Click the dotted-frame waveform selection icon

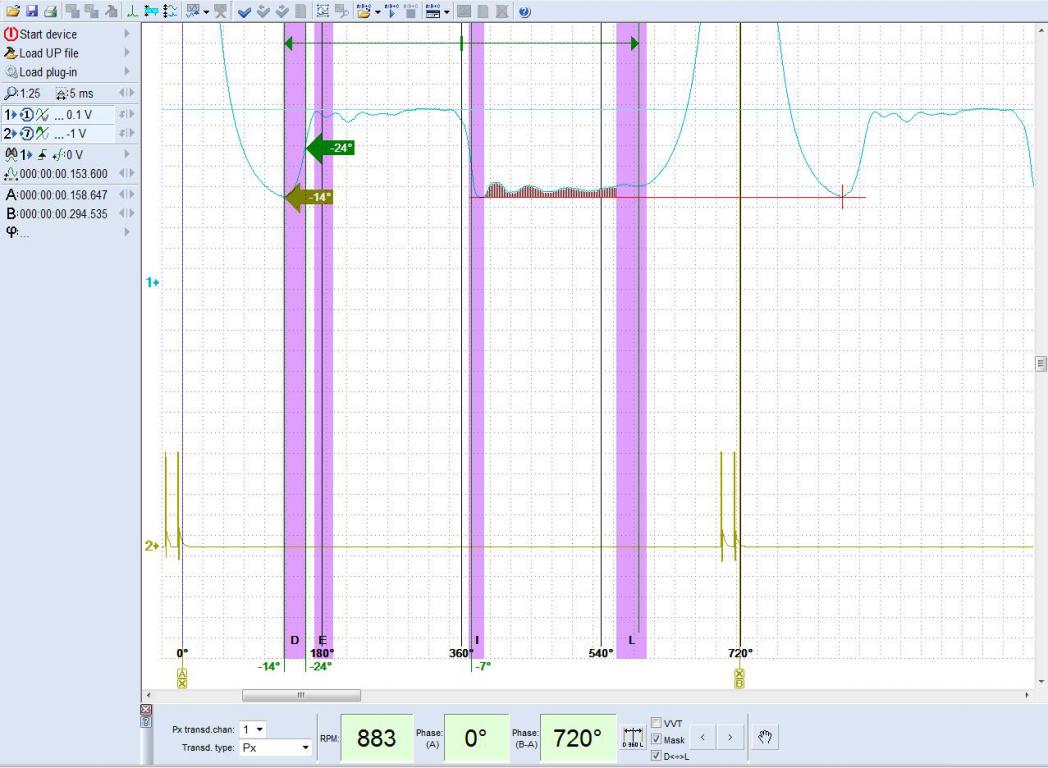(323, 11)
